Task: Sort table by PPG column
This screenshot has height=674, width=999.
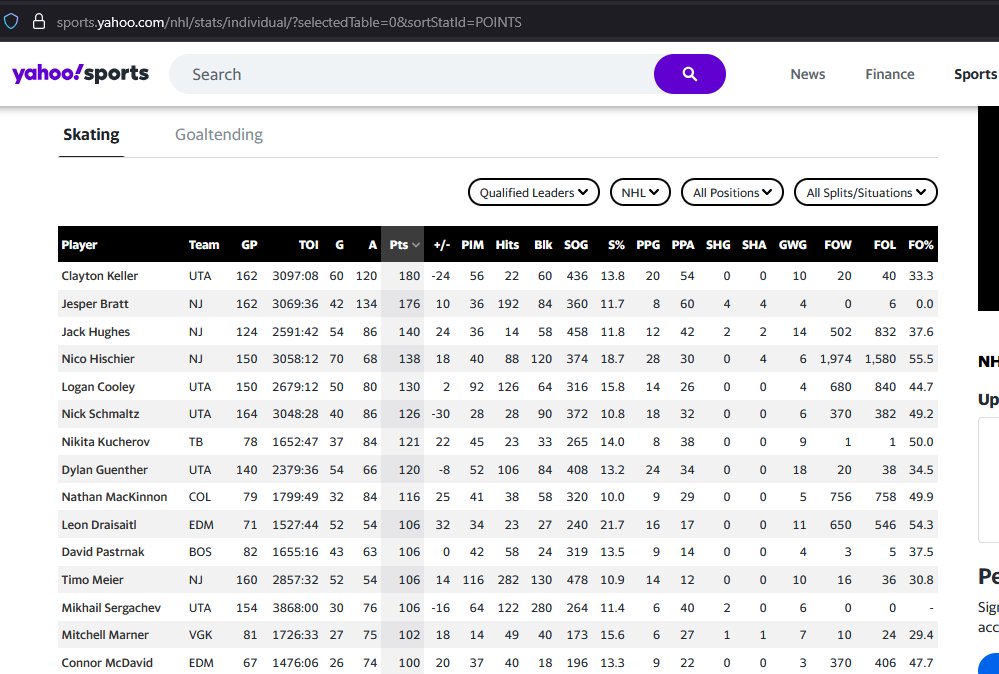Action: [x=648, y=245]
